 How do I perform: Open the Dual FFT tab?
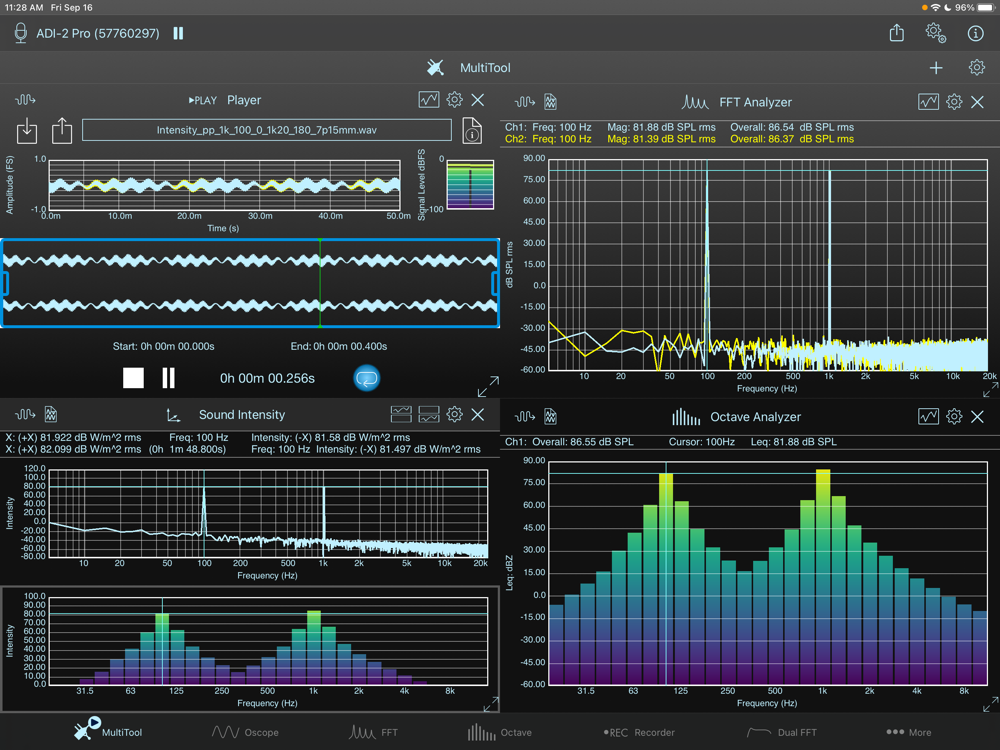point(781,732)
